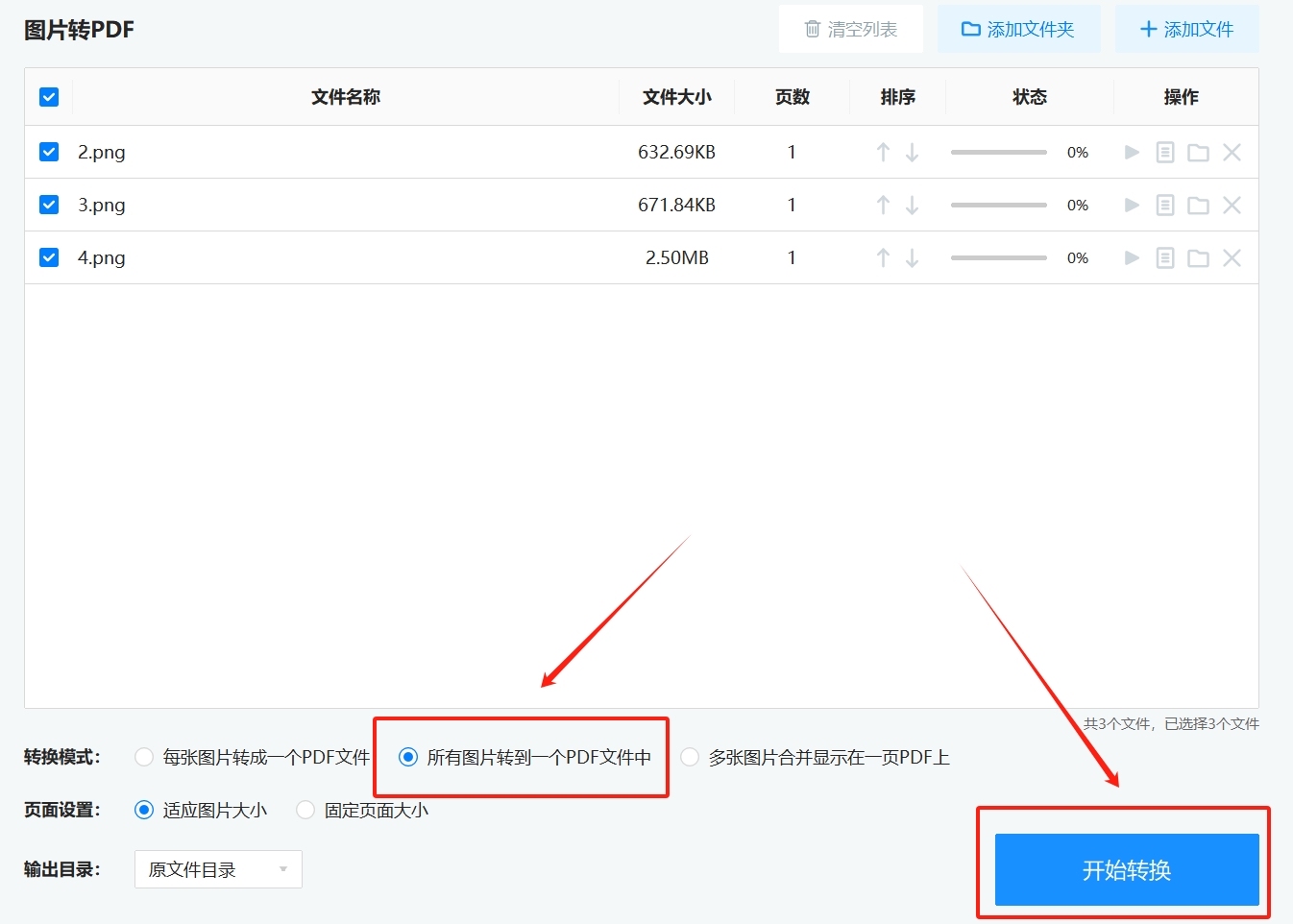Uncheck the checkbox for 4.png

48,257
